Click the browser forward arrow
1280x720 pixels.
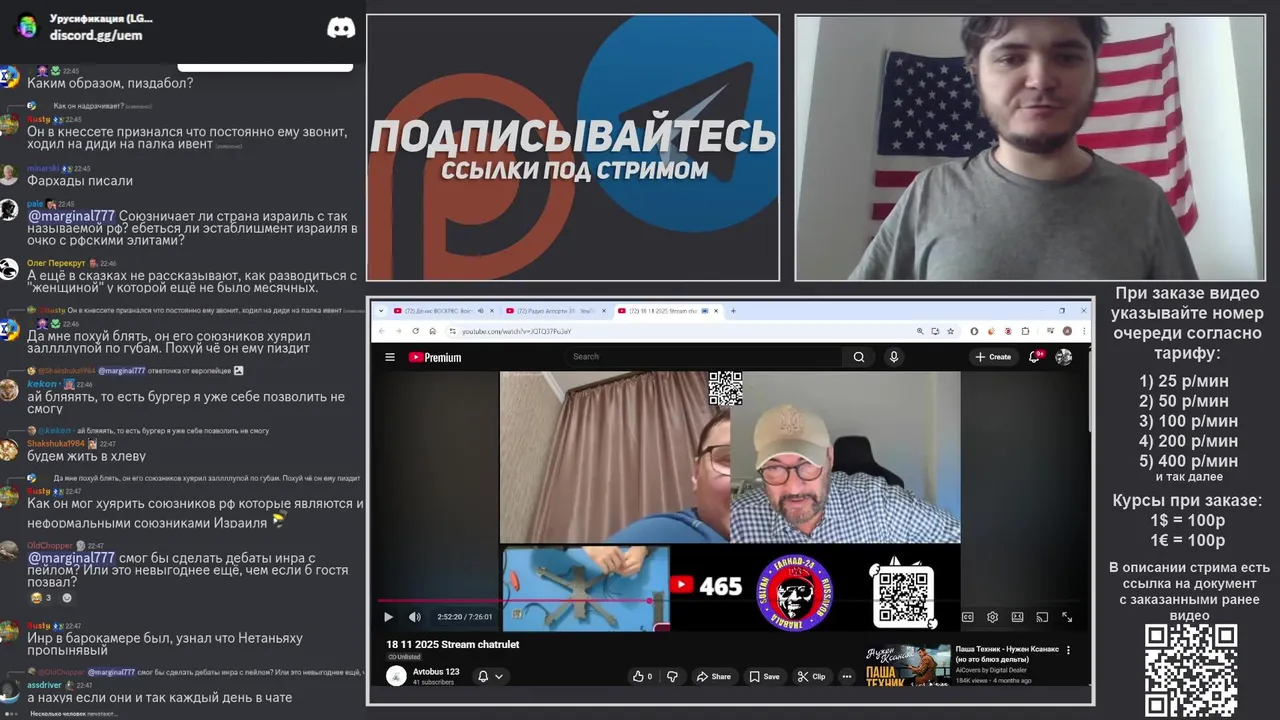tap(400, 331)
